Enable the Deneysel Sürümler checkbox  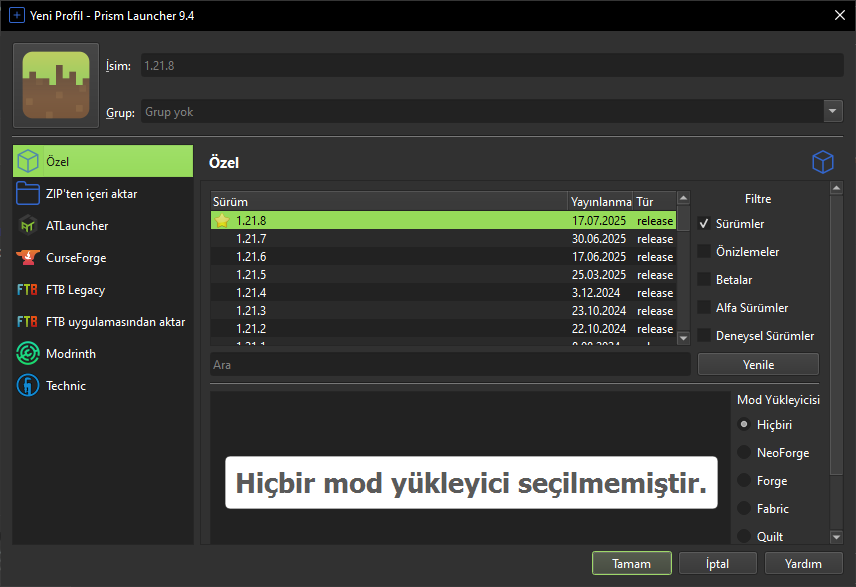click(x=704, y=335)
